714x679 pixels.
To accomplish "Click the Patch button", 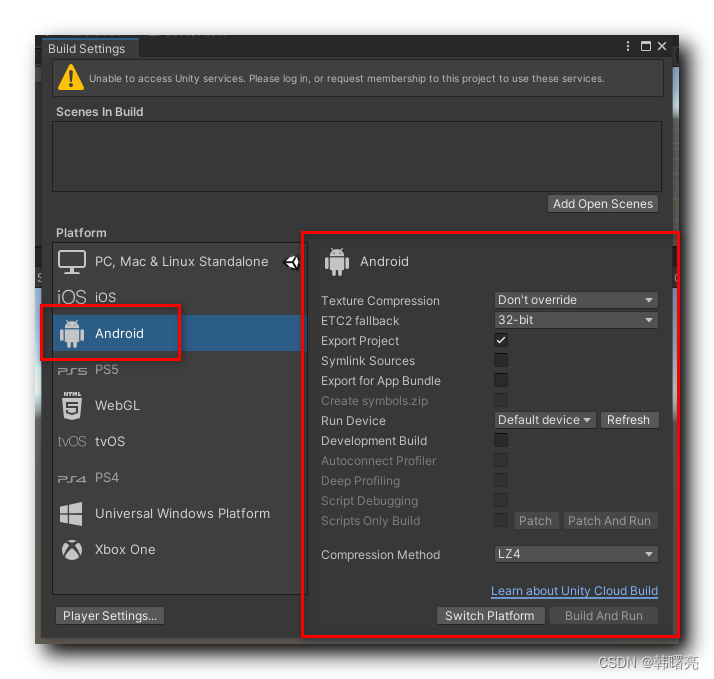I will coord(536,521).
